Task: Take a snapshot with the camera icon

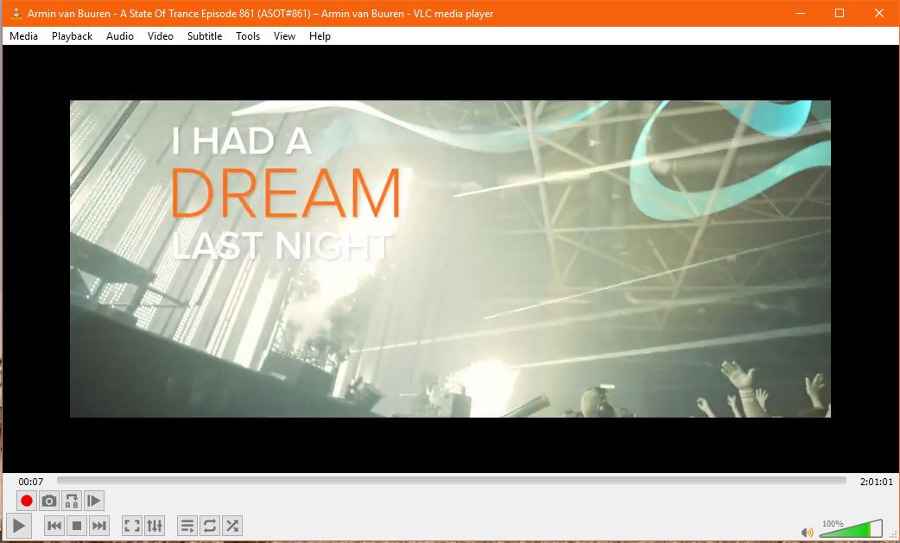Action: (49, 501)
